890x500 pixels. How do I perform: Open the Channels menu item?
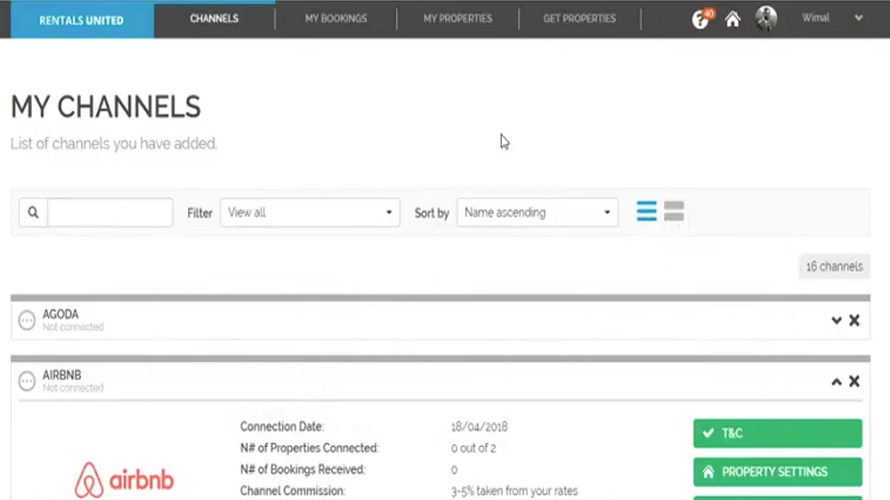[x=214, y=19]
